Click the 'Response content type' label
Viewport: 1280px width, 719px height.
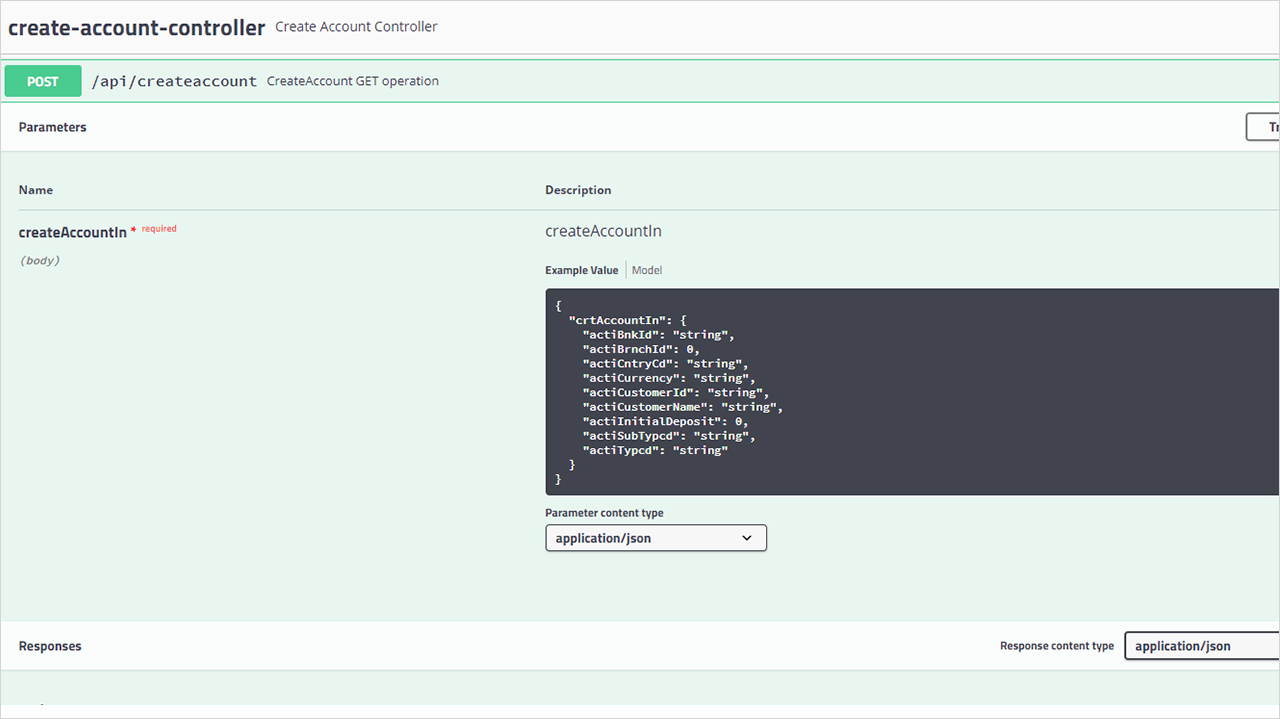tap(1057, 646)
